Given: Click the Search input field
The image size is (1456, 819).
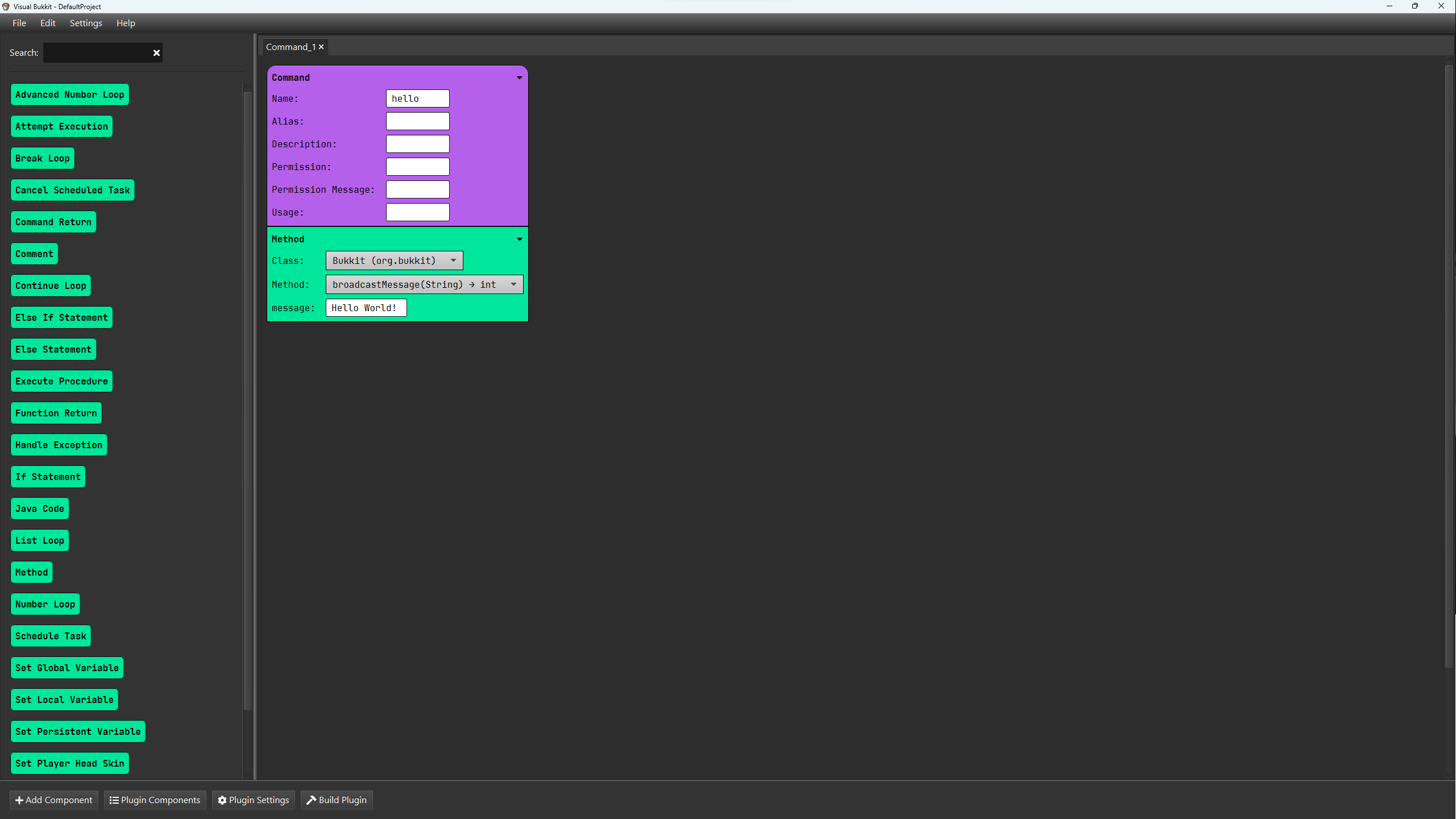Looking at the screenshot, I should pyautogui.click(x=97, y=53).
